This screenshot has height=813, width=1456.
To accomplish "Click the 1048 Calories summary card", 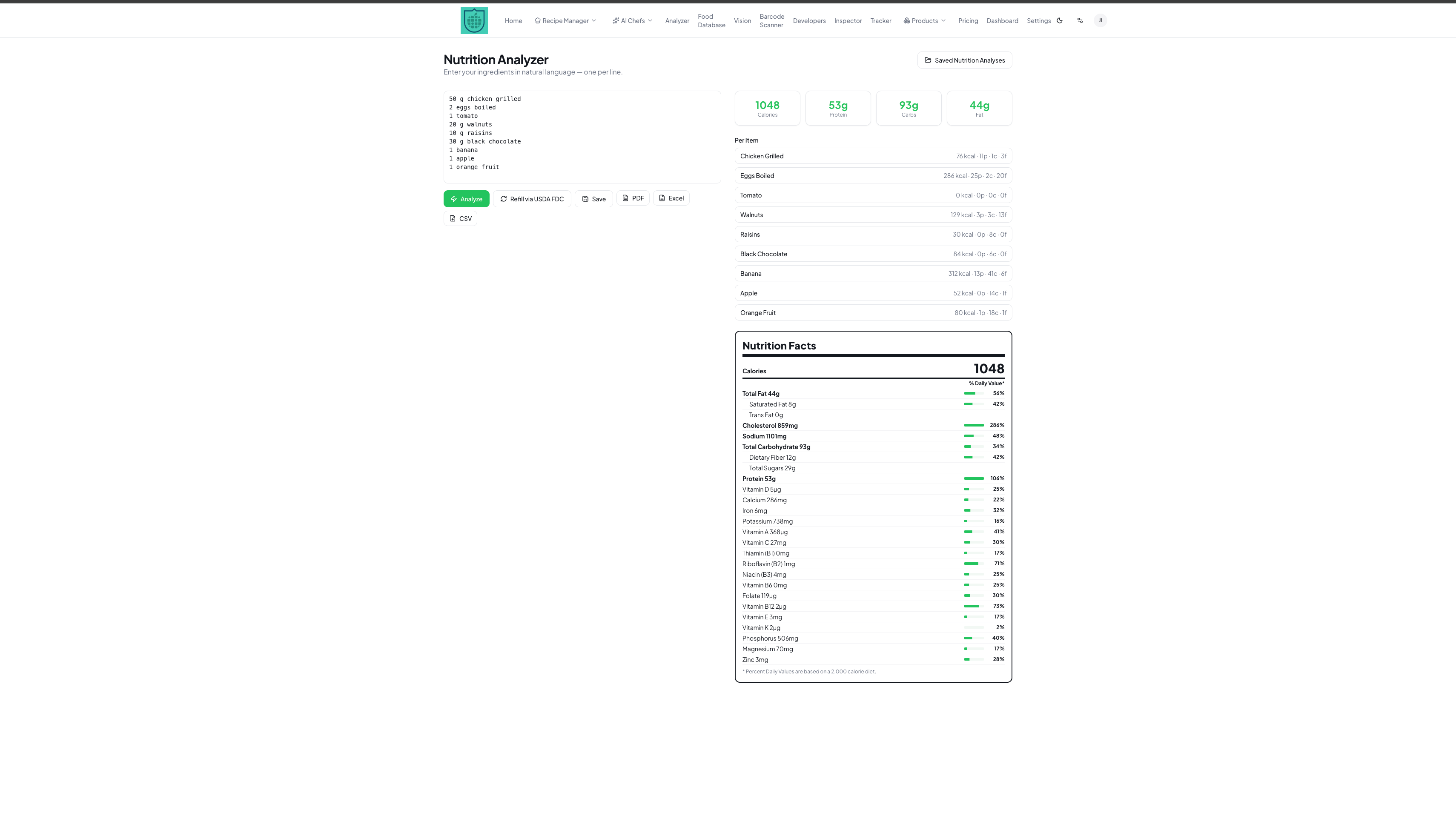I will point(767,108).
